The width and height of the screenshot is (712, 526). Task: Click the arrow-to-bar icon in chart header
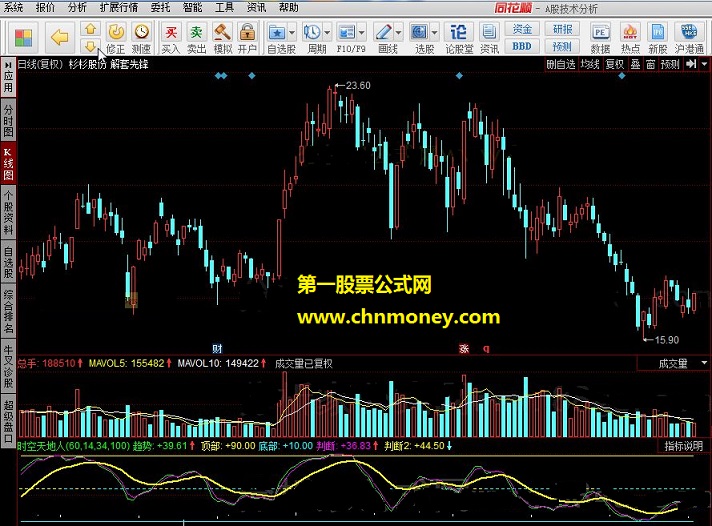click(691, 65)
